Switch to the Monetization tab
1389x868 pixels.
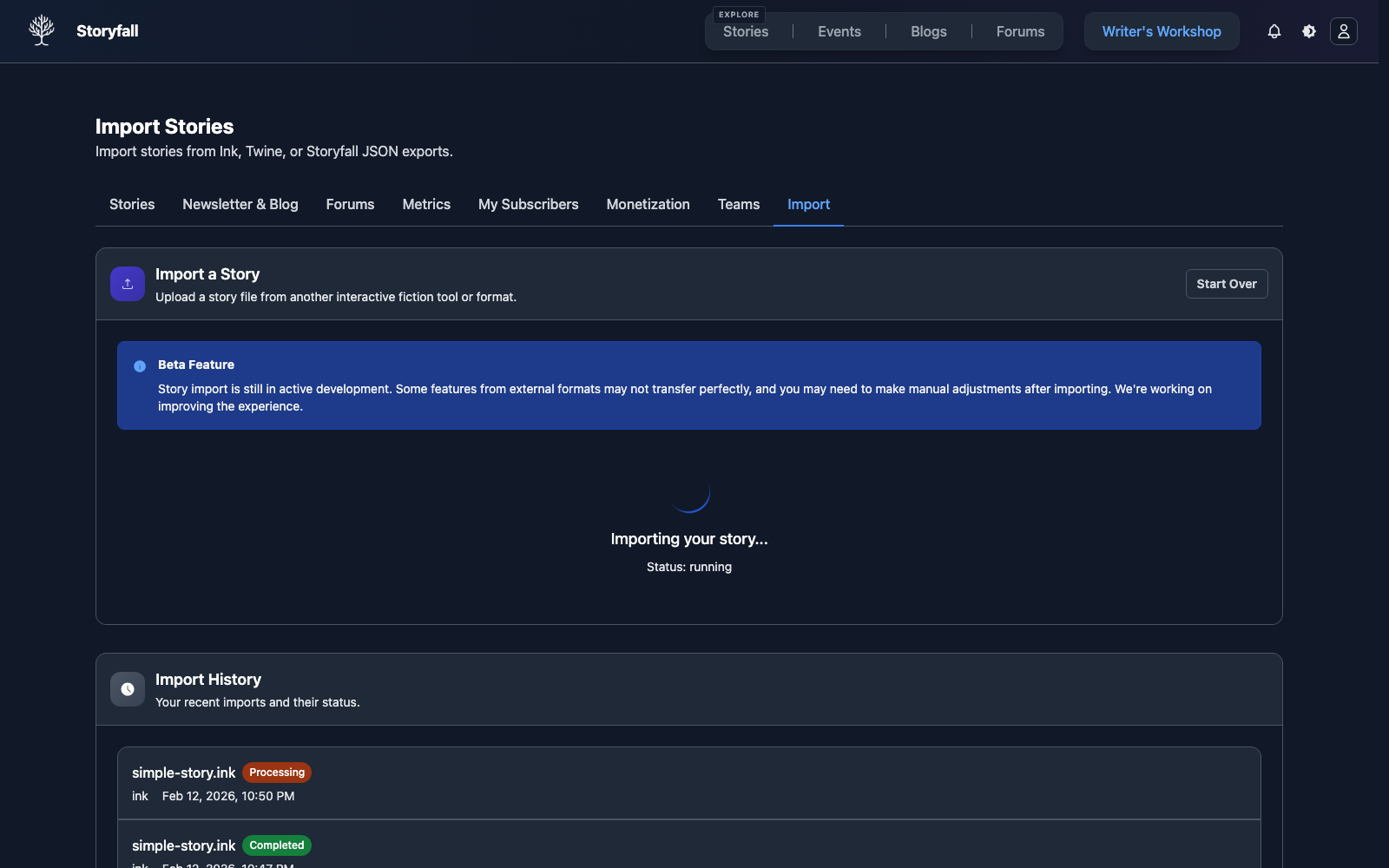(648, 205)
